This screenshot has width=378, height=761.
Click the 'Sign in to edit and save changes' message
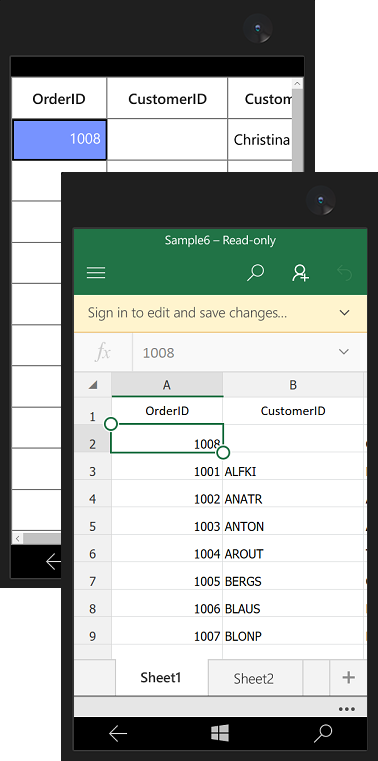[187, 313]
